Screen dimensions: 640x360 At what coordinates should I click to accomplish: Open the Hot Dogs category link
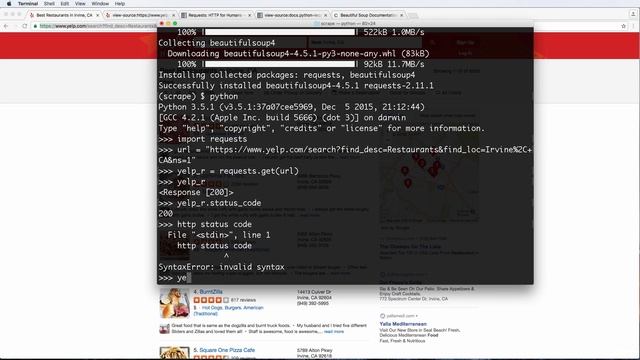pos(211,308)
